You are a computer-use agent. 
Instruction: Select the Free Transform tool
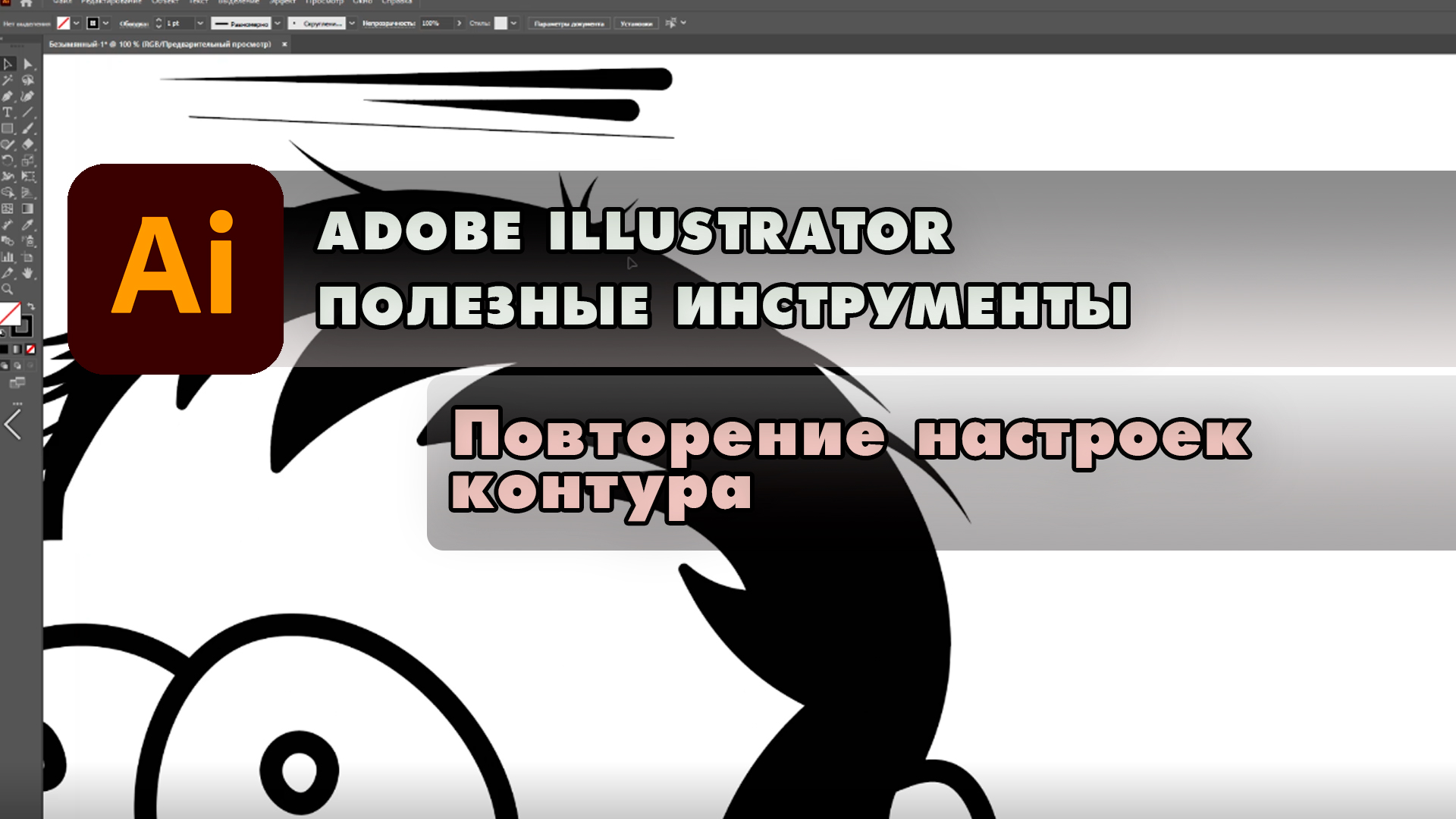pyautogui.click(x=28, y=176)
